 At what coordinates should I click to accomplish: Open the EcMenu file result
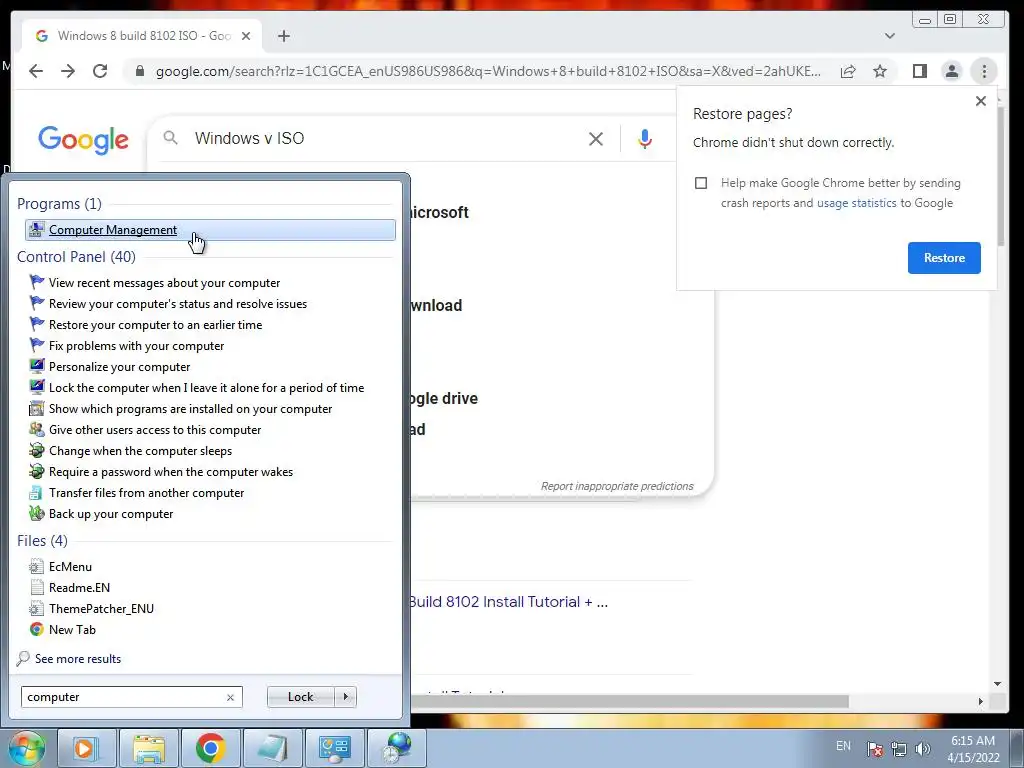(x=70, y=567)
